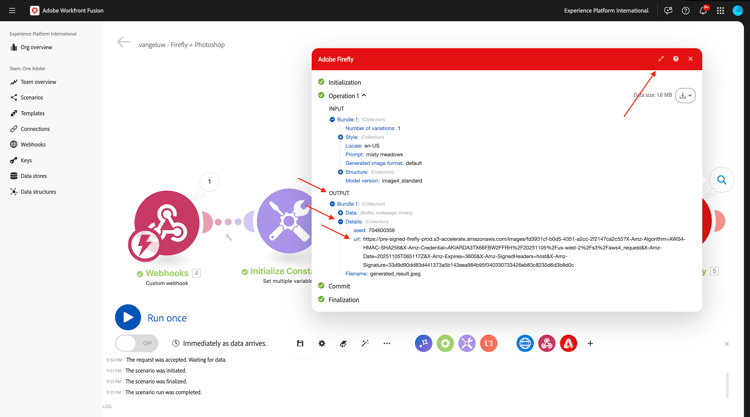The width and height of the screenshot is (750, 417).
Task: Collapse the Adobe Firefly panel with resize icon
Action: (661, 59)
